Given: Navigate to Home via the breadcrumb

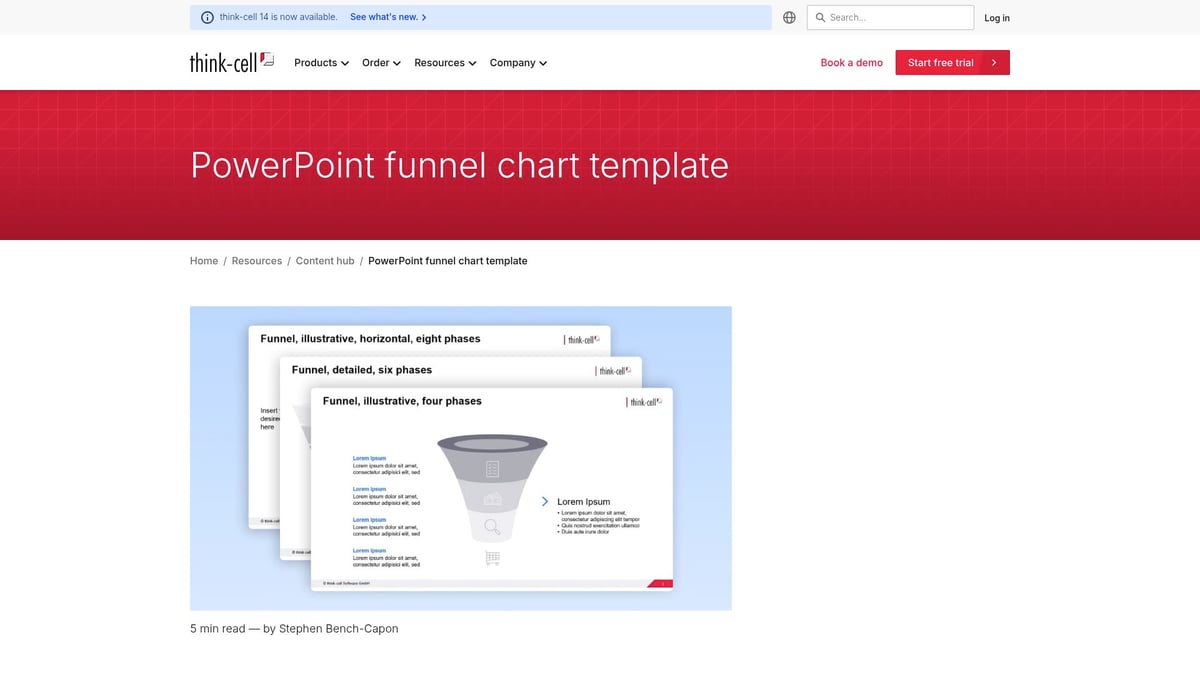Looking at the screenshot, I should click(203, 260).
